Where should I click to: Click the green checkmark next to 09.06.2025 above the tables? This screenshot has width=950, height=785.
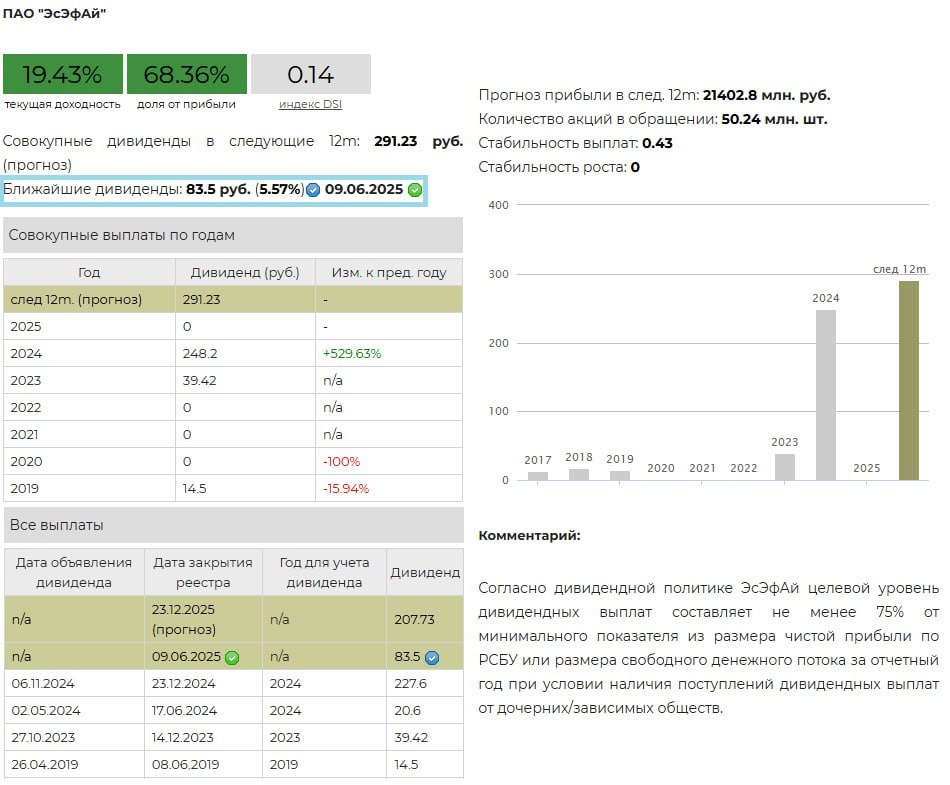point(415,190)
